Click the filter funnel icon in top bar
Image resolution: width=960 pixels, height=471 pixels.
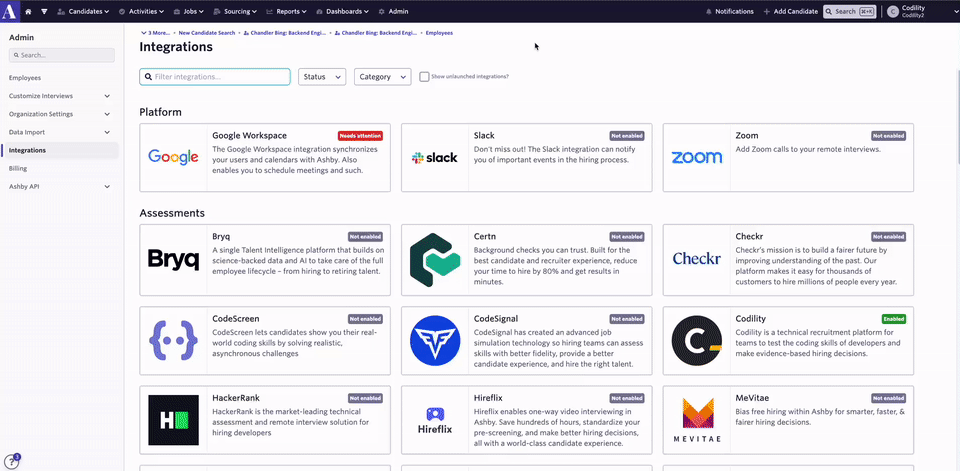[x=44, y=12]
